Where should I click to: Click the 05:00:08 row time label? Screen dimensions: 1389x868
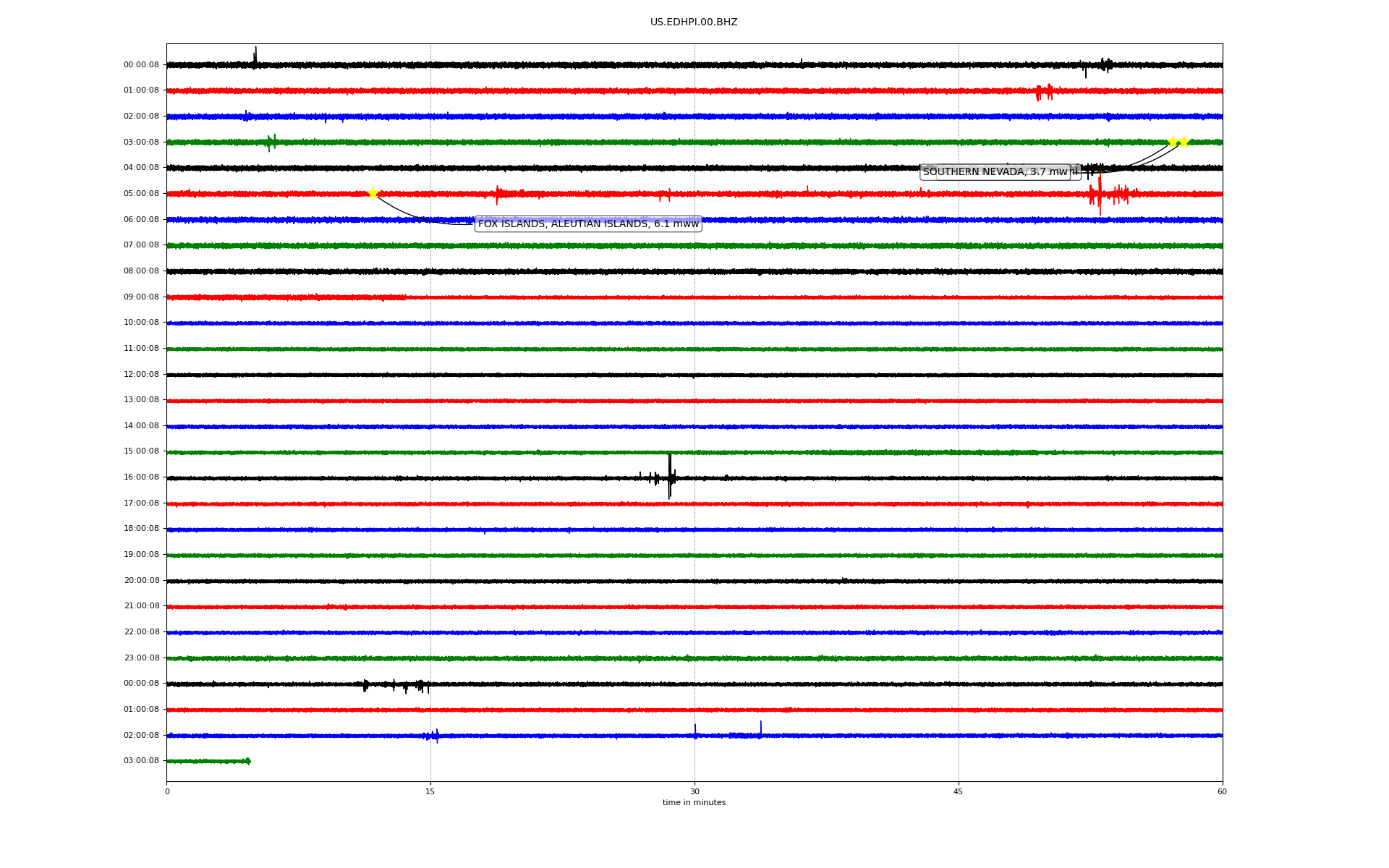[x=141, y=194]
